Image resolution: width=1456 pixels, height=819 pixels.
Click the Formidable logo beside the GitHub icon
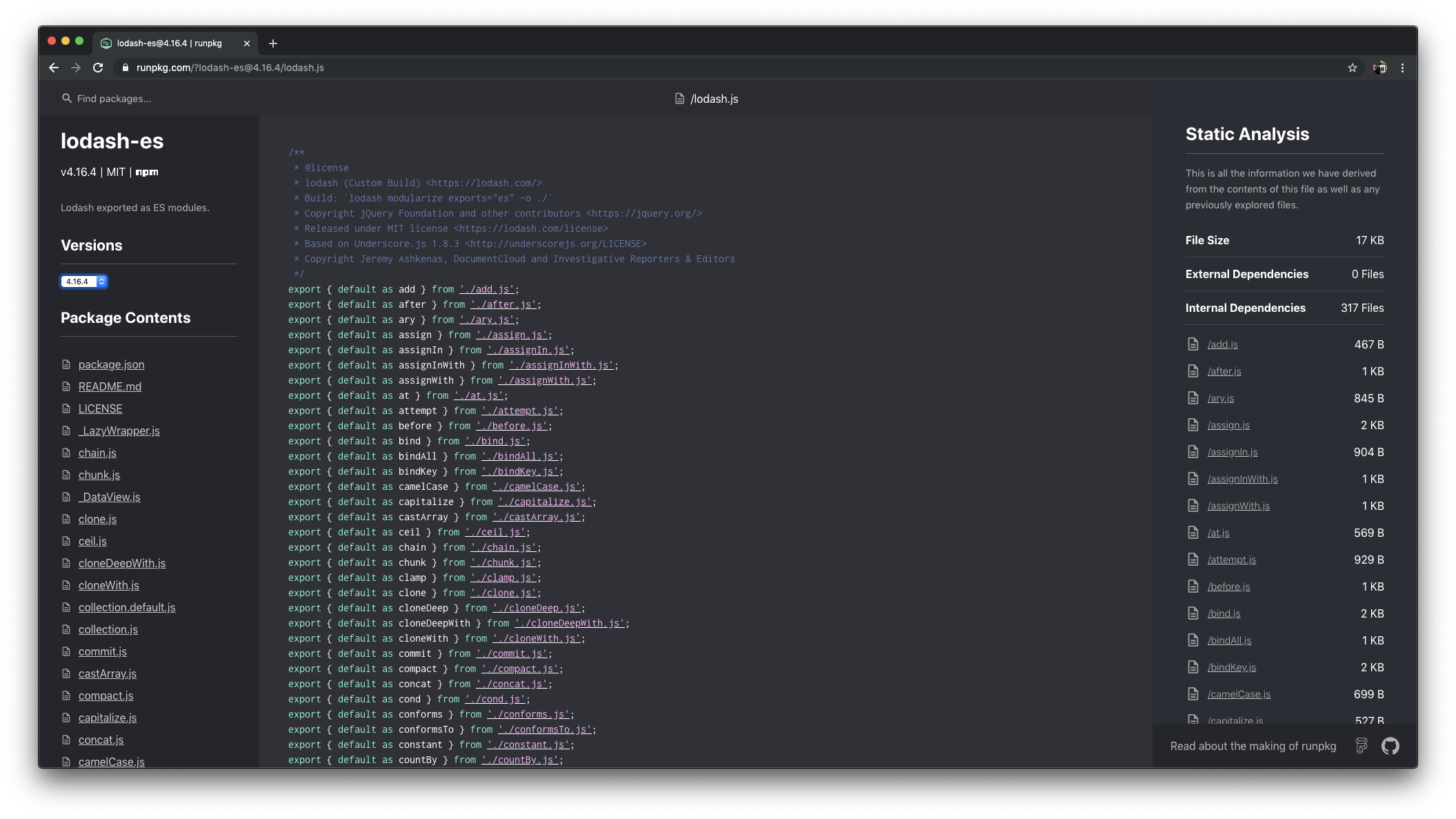coord(1362,746)
